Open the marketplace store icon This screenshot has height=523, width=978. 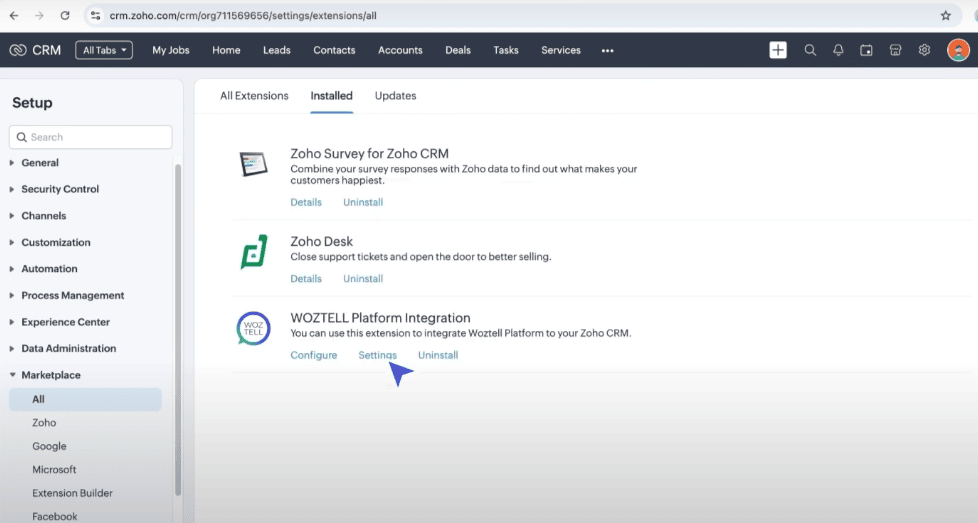[895, 50]
